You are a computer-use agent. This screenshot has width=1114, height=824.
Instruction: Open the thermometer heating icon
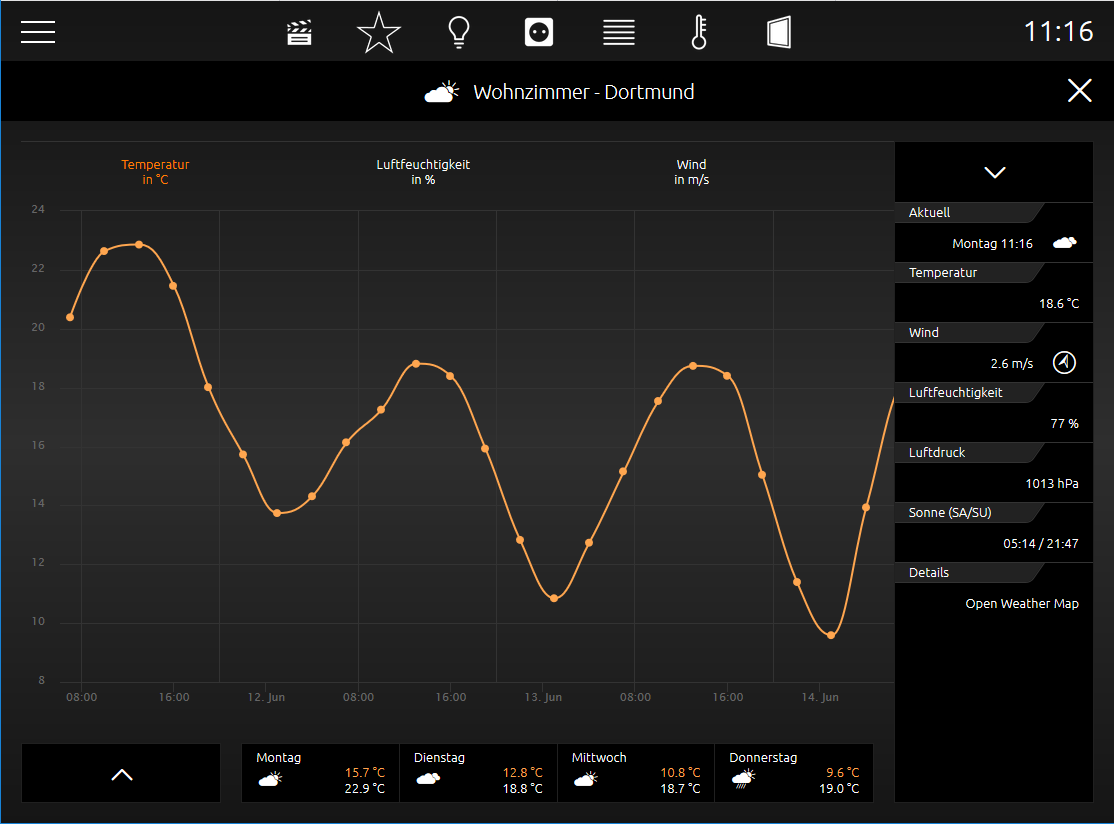tap(699, 33)
